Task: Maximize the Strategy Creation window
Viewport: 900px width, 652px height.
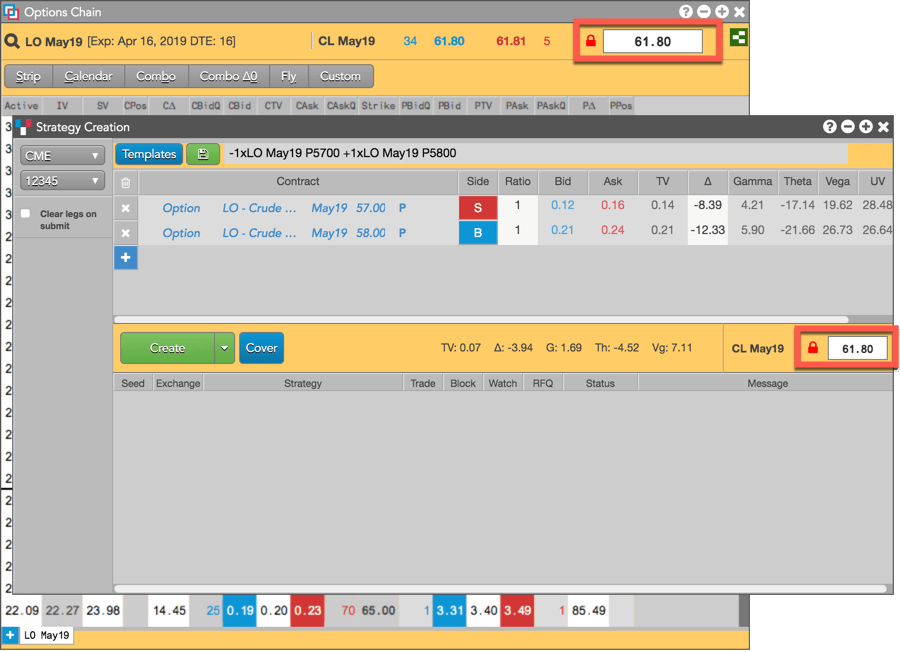Action: [x=866, y=127]
